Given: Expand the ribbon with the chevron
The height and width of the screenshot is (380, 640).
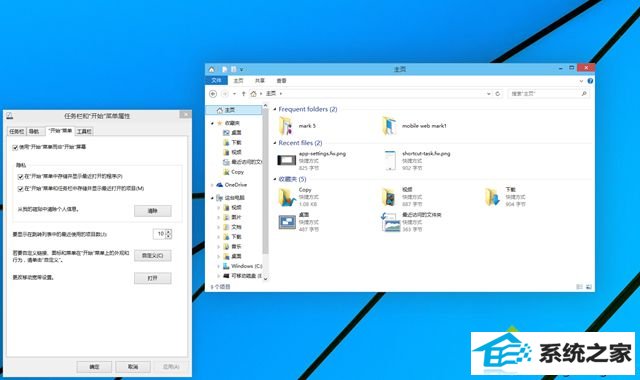Looking at the screenshot, I should coord(581,81).
